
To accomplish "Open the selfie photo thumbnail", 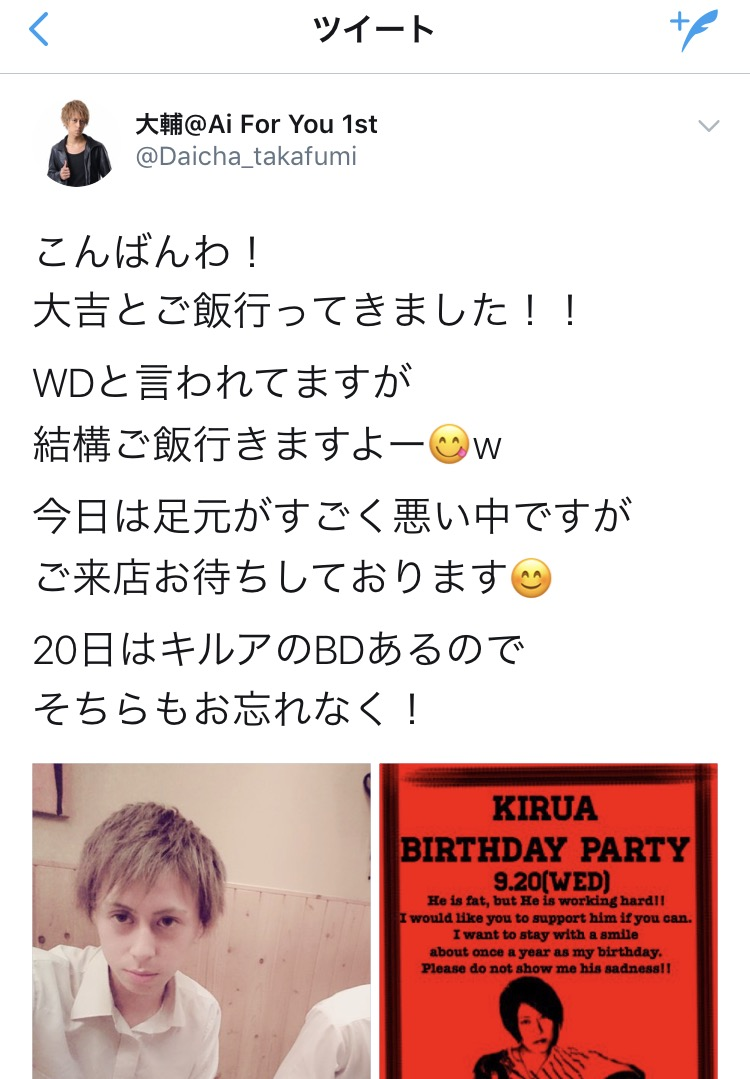I will [202, 921].
